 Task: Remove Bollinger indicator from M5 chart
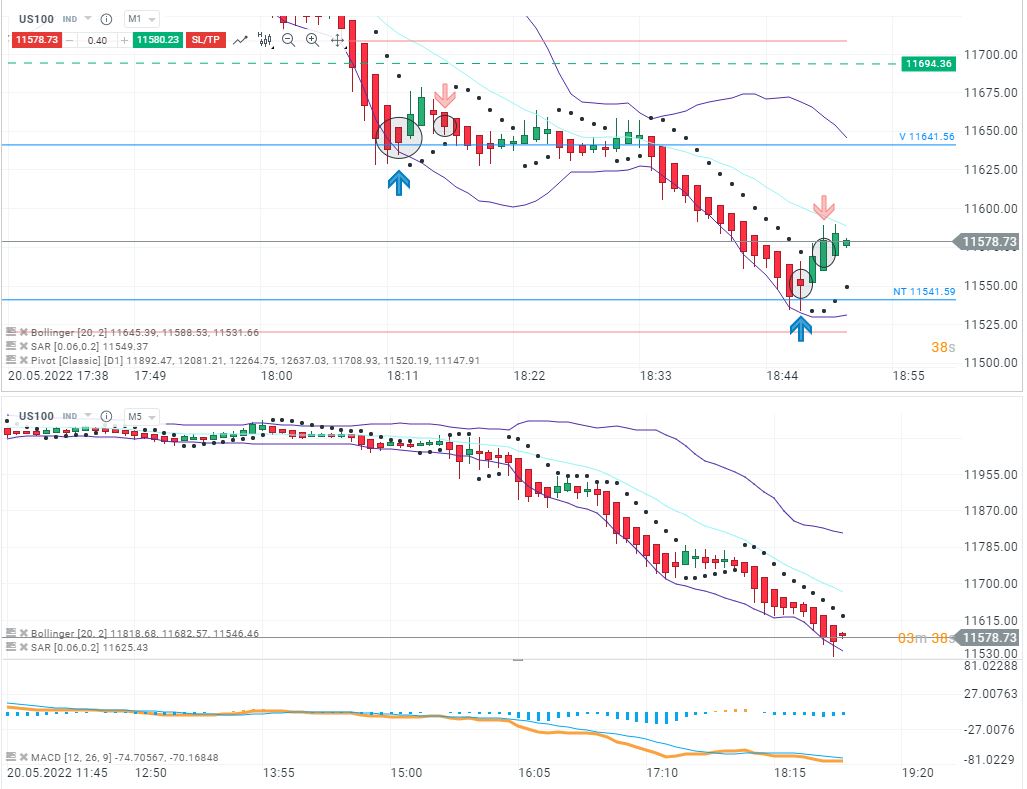24,633
